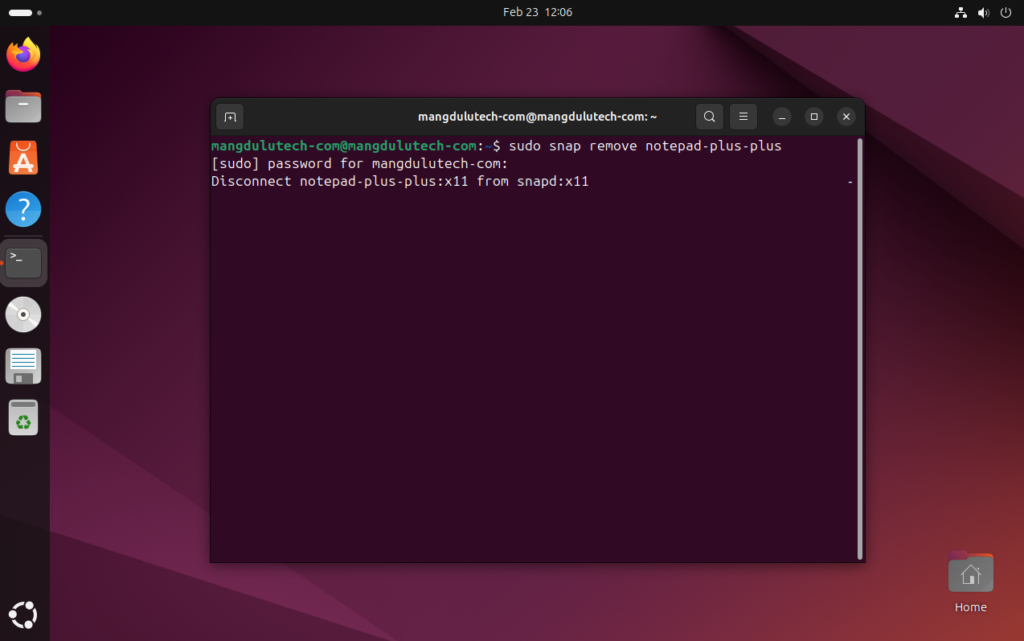The height and width of the screenshot is (641, 1024).
Task: Click the network icon in the top bar
Action: coord(959,12)
